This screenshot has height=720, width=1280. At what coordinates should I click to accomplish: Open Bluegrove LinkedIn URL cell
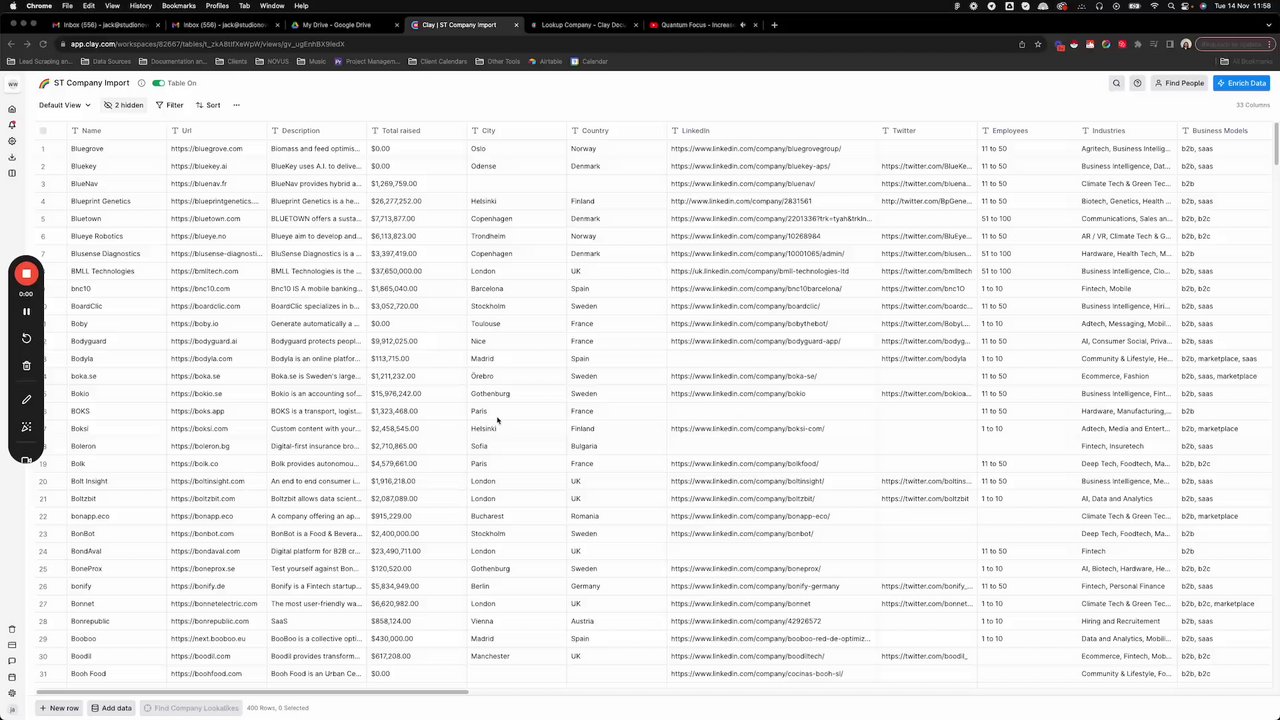772,149
